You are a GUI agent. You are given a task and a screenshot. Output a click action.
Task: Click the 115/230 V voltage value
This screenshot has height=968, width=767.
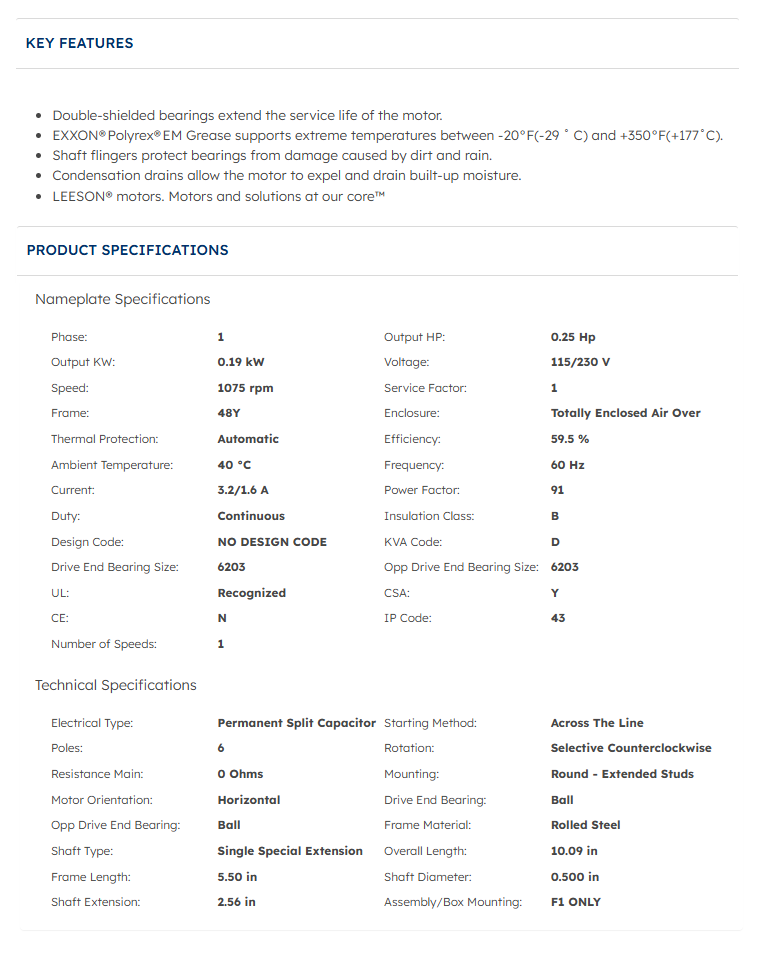click(x=580, y=362)
